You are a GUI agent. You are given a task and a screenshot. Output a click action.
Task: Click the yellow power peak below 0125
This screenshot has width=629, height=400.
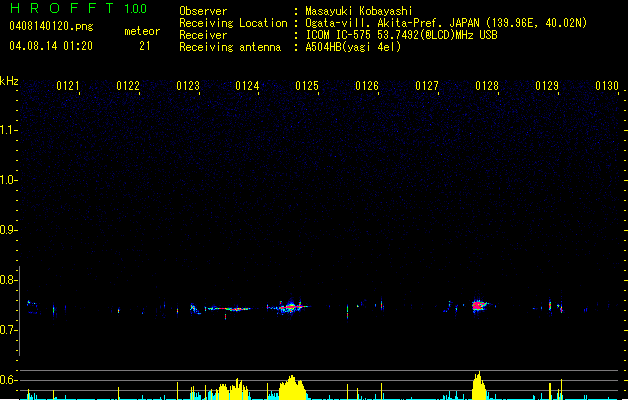tap(292, 388)
